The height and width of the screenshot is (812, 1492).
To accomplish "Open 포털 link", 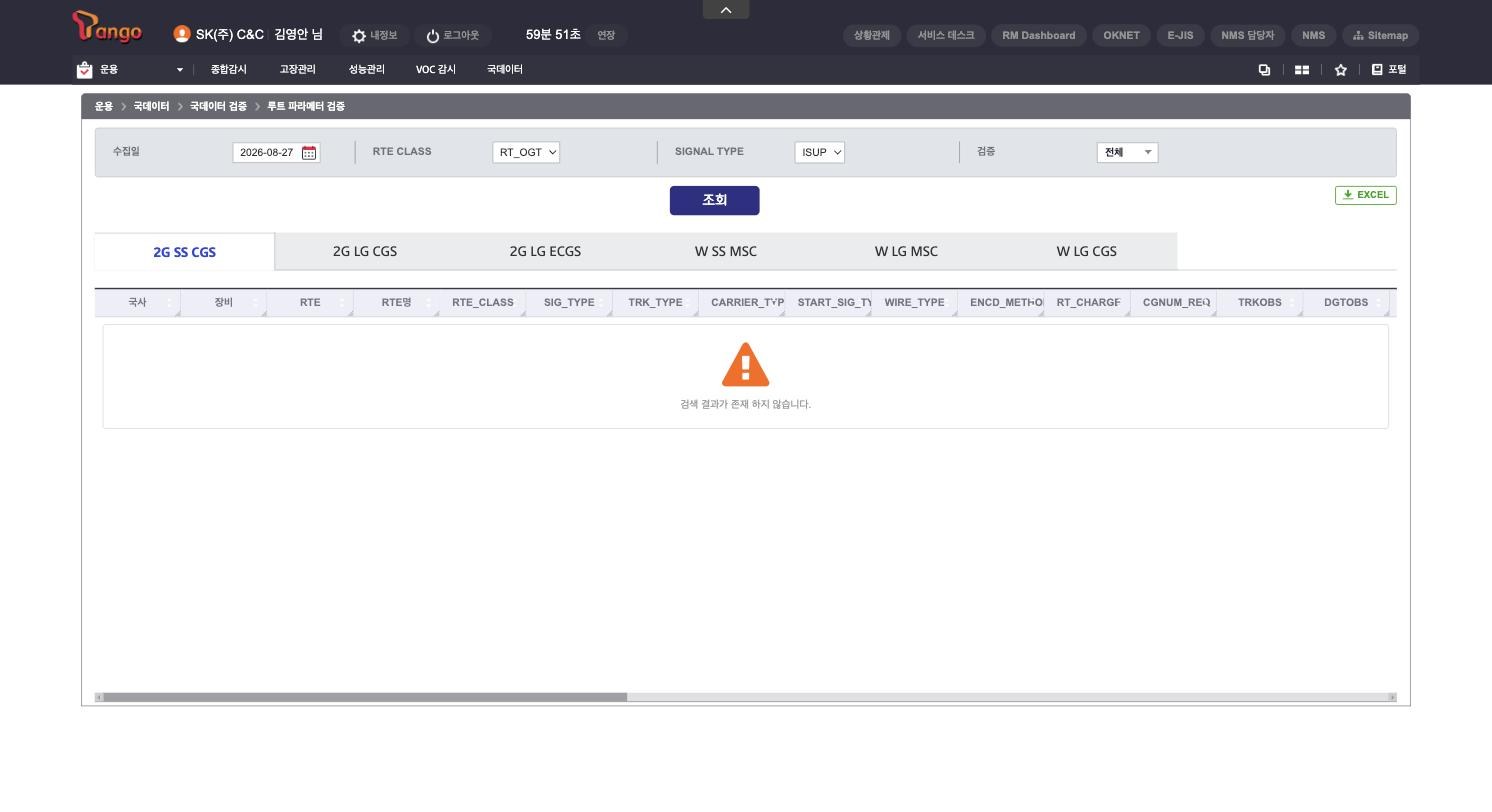I will [1389, 69].
